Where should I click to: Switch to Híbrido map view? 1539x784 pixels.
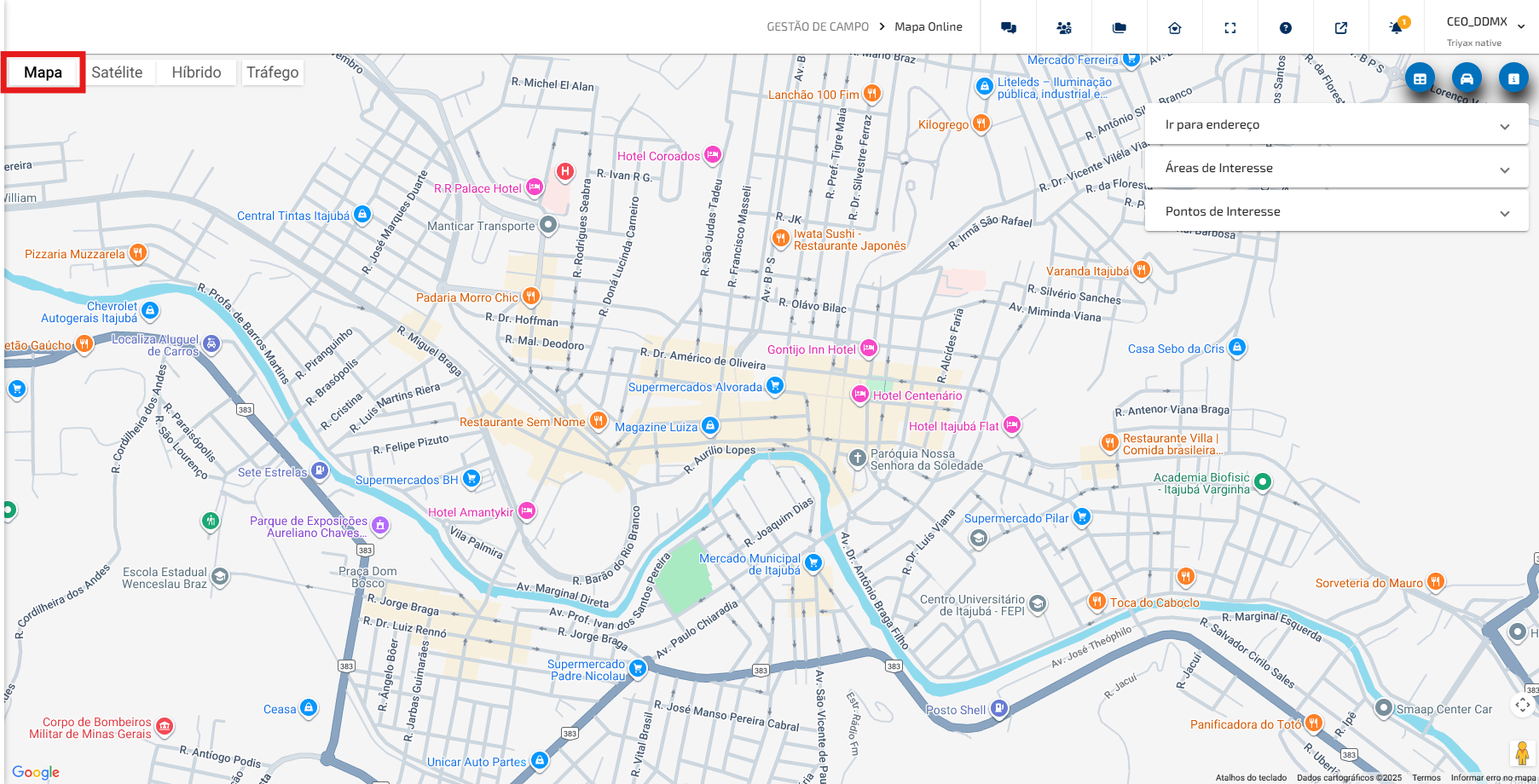click(196, 72)
